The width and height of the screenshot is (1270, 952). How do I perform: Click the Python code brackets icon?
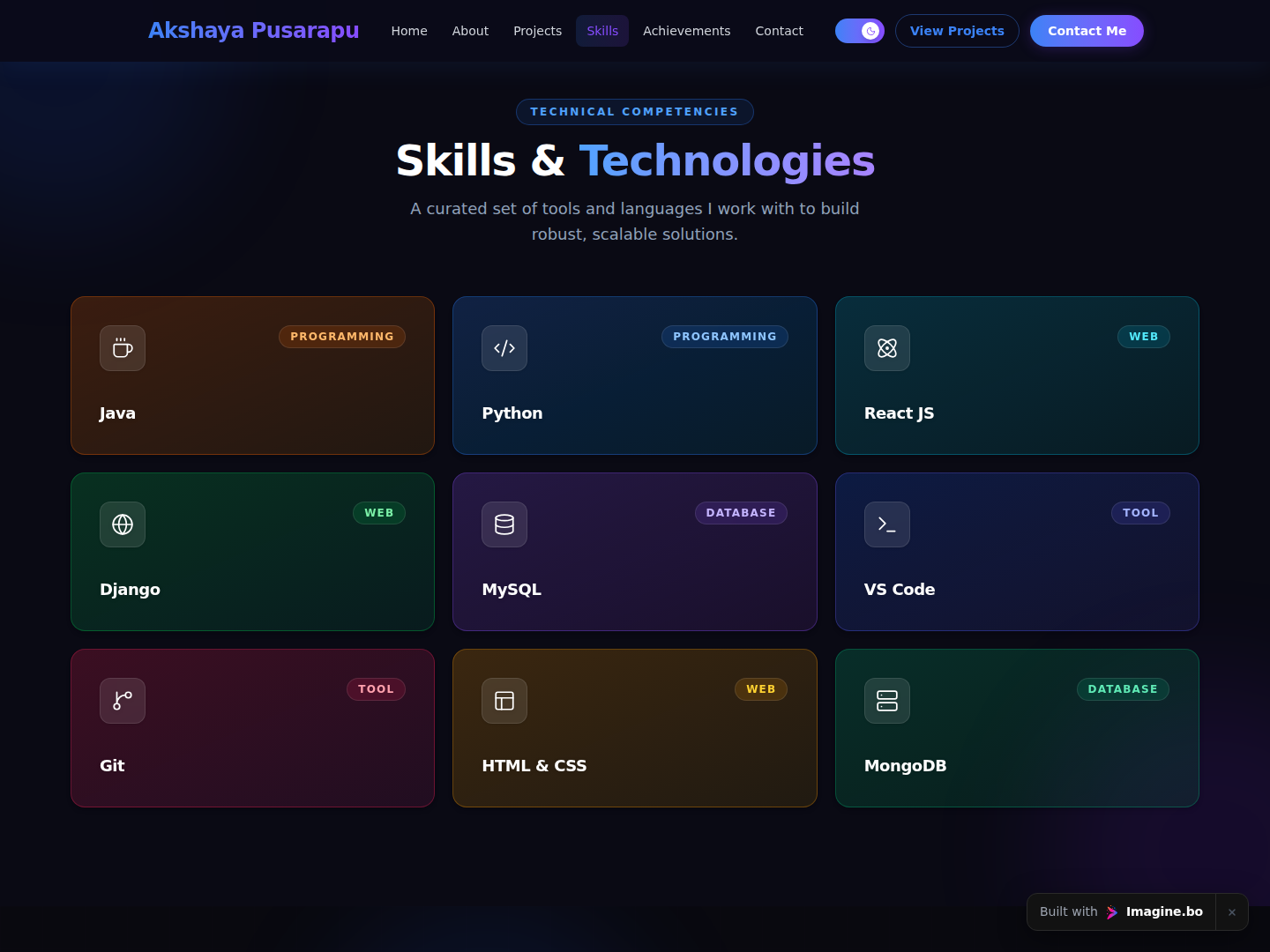[x=504, y=348]
